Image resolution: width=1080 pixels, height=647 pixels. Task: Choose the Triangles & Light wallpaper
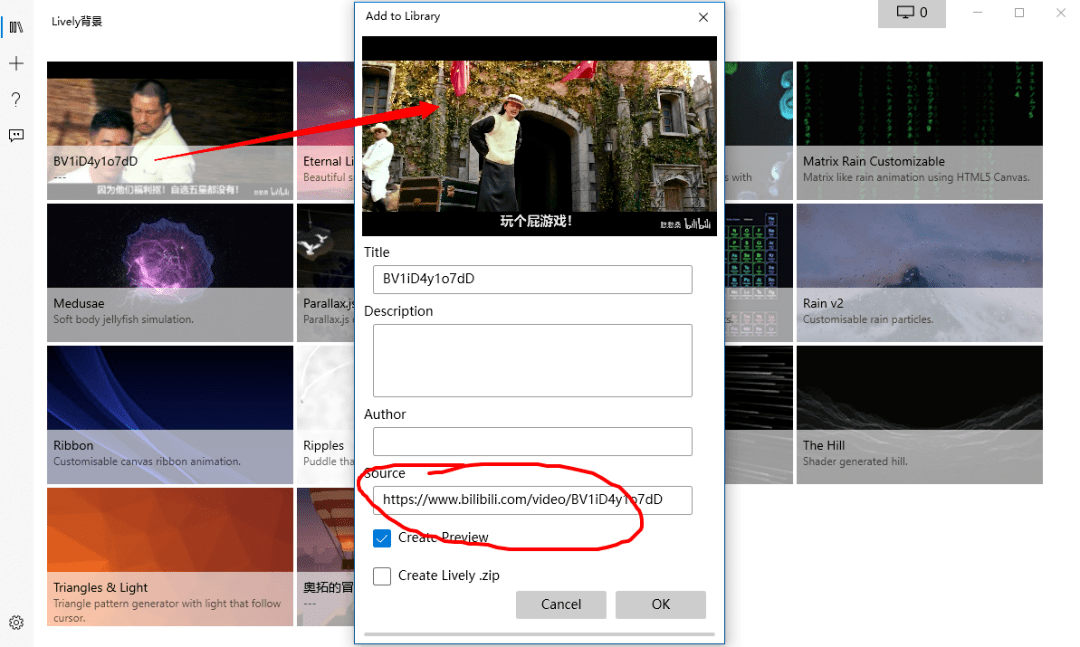click(x=170, y=556)
